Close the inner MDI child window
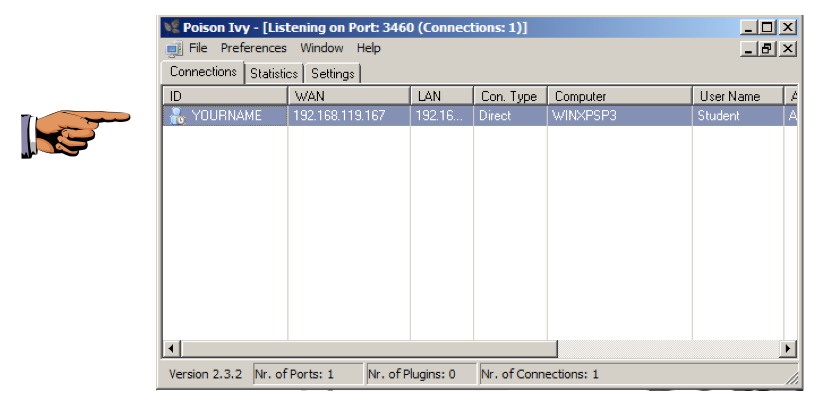 pos(787,48)
